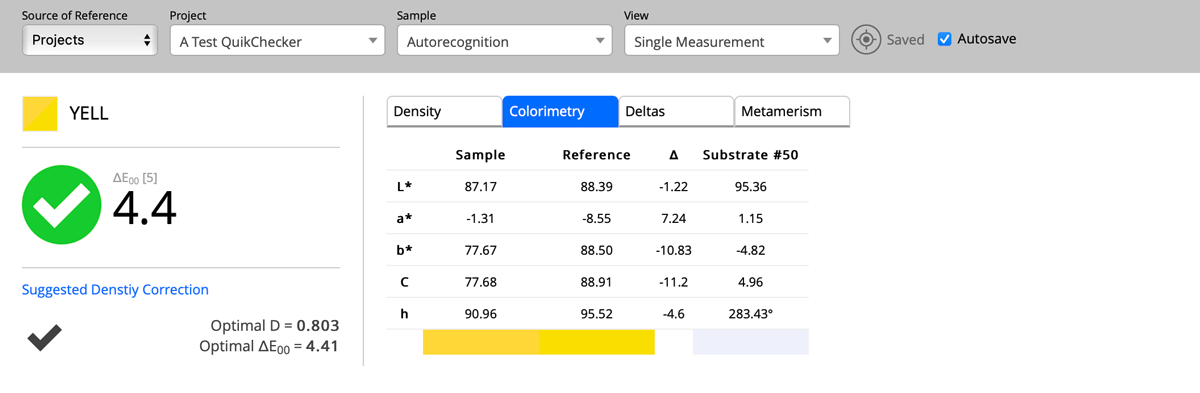Click the Reference yellow color swatch

click(x=597, y=341)
